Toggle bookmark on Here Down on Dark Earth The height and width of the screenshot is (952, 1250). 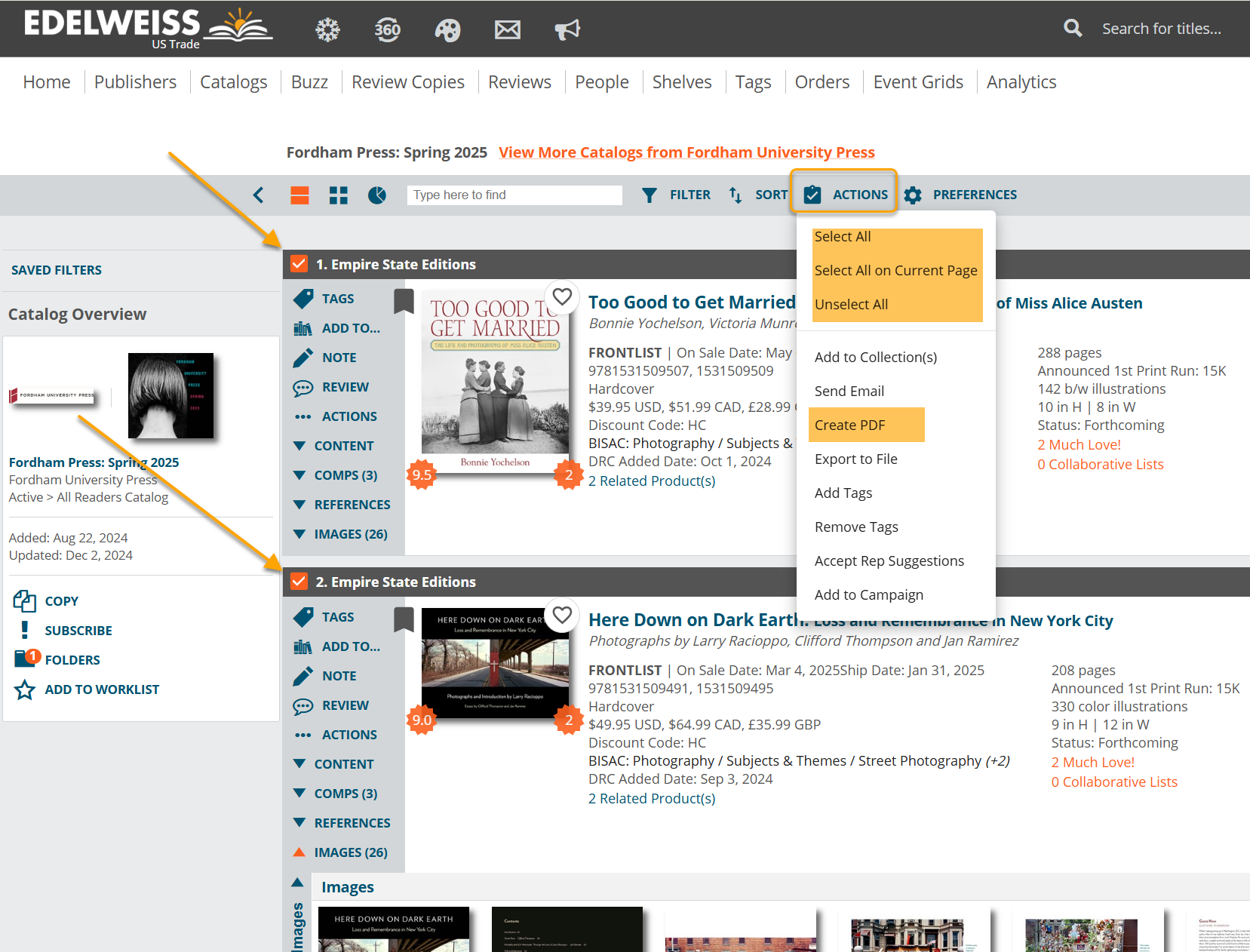[404, 619]
